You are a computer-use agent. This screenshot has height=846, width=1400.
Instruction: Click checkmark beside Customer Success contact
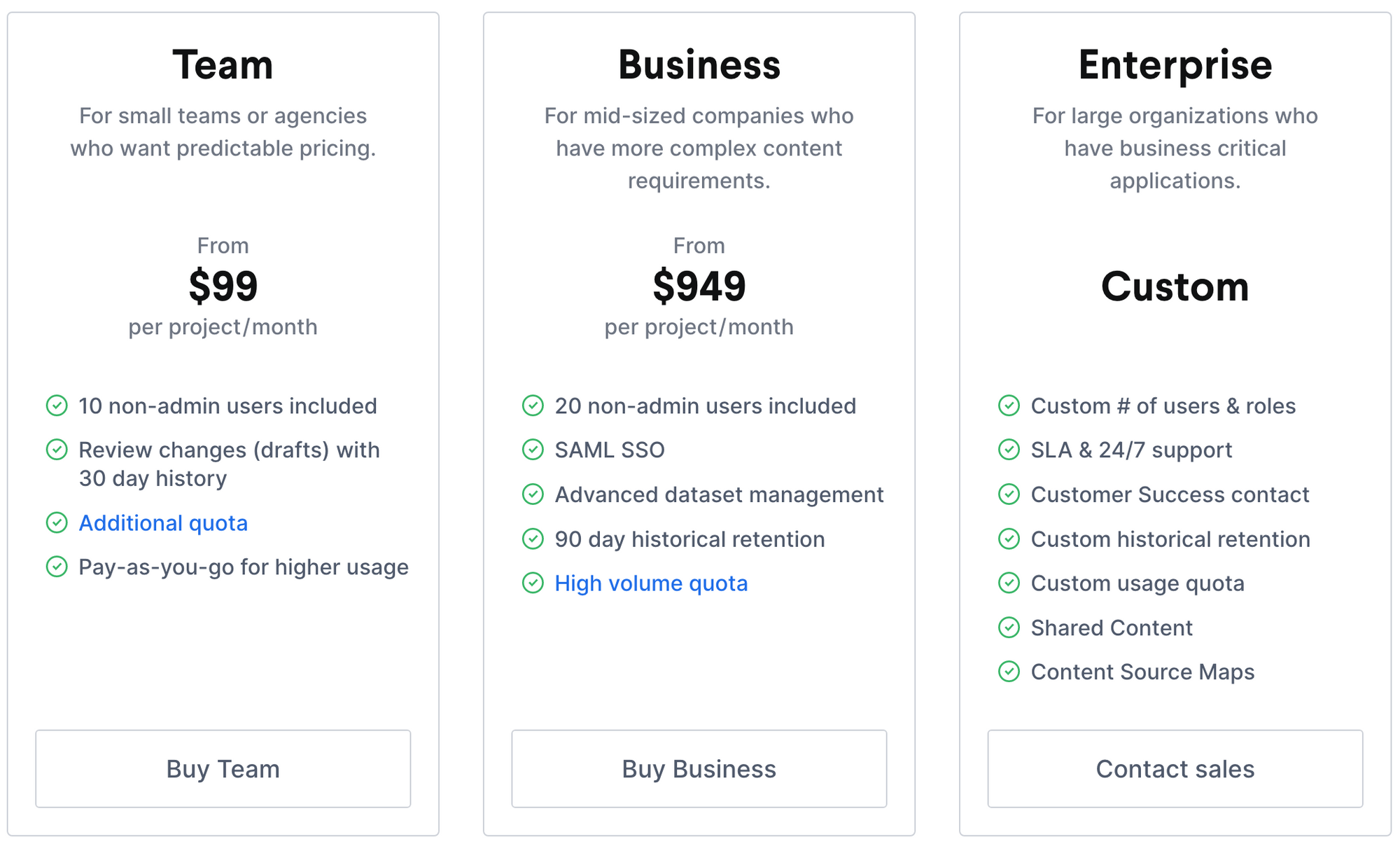(1009, 494)
